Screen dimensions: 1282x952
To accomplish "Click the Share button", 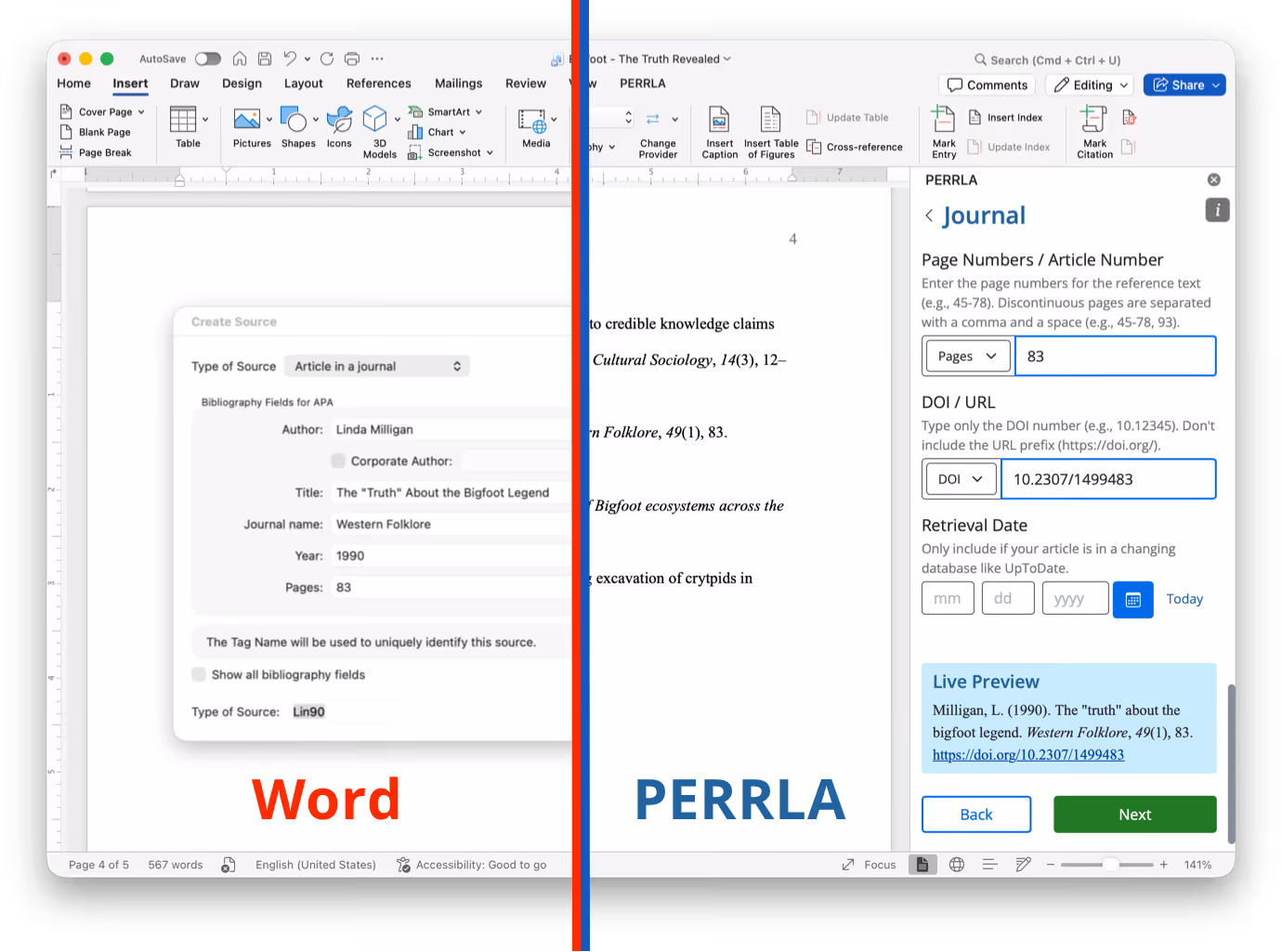I will click(1184, 85).
